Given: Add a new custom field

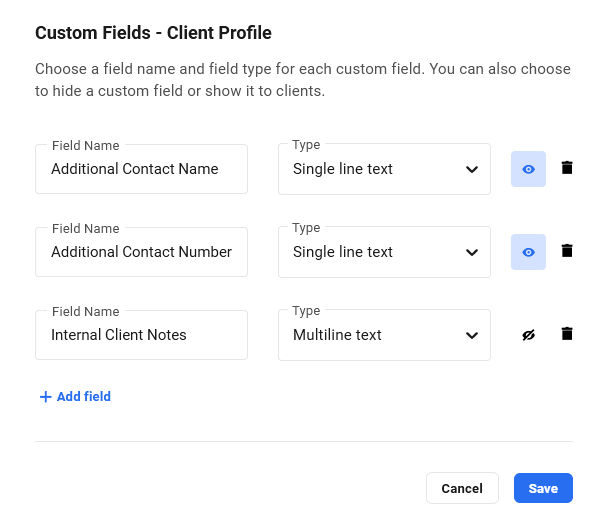Looking at the screenshot, I should click(75, 397).
